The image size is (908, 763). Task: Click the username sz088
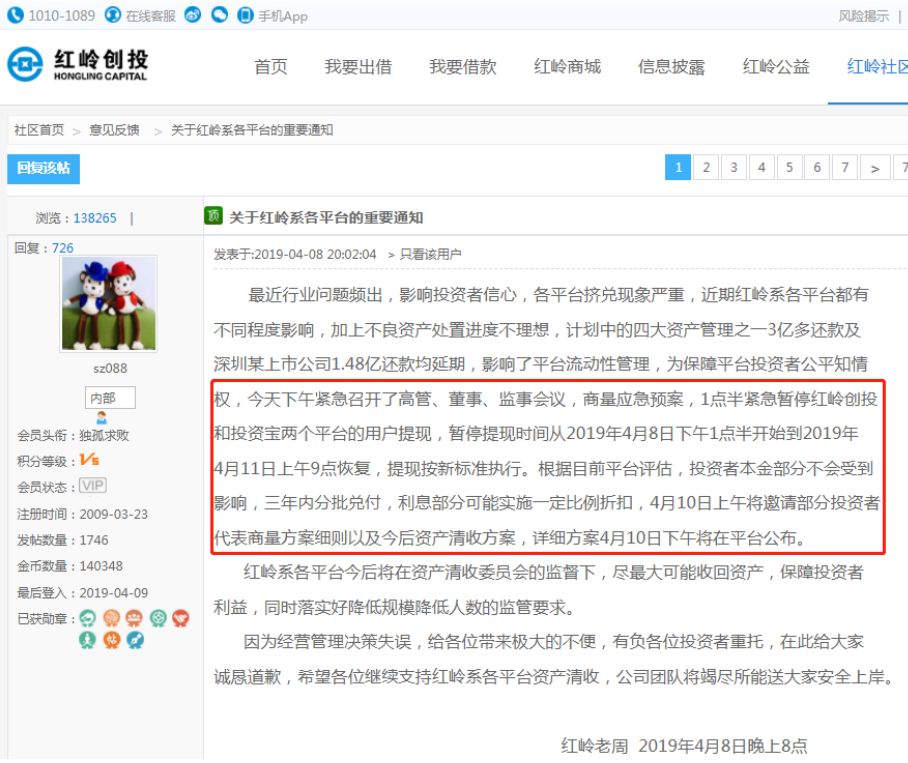tap(110, 368)
